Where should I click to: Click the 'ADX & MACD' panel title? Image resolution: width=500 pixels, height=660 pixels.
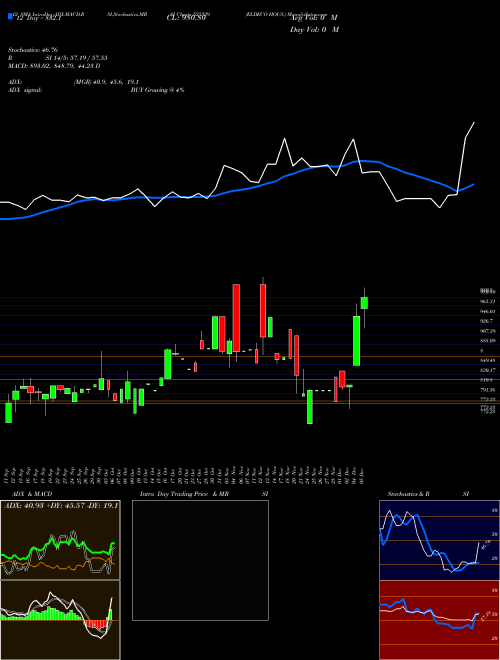click(x=32, y=494)
